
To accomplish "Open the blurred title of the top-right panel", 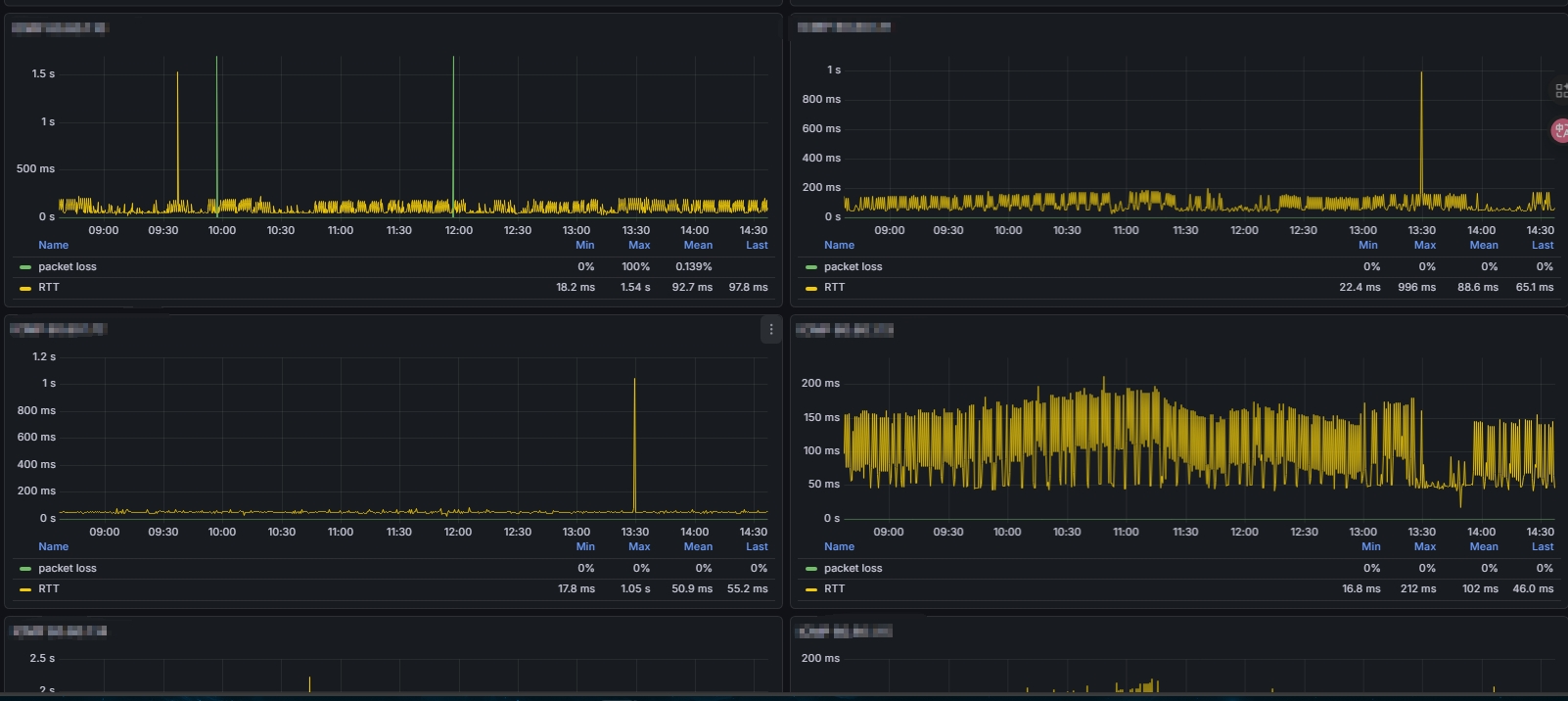I will click(844, 26).
